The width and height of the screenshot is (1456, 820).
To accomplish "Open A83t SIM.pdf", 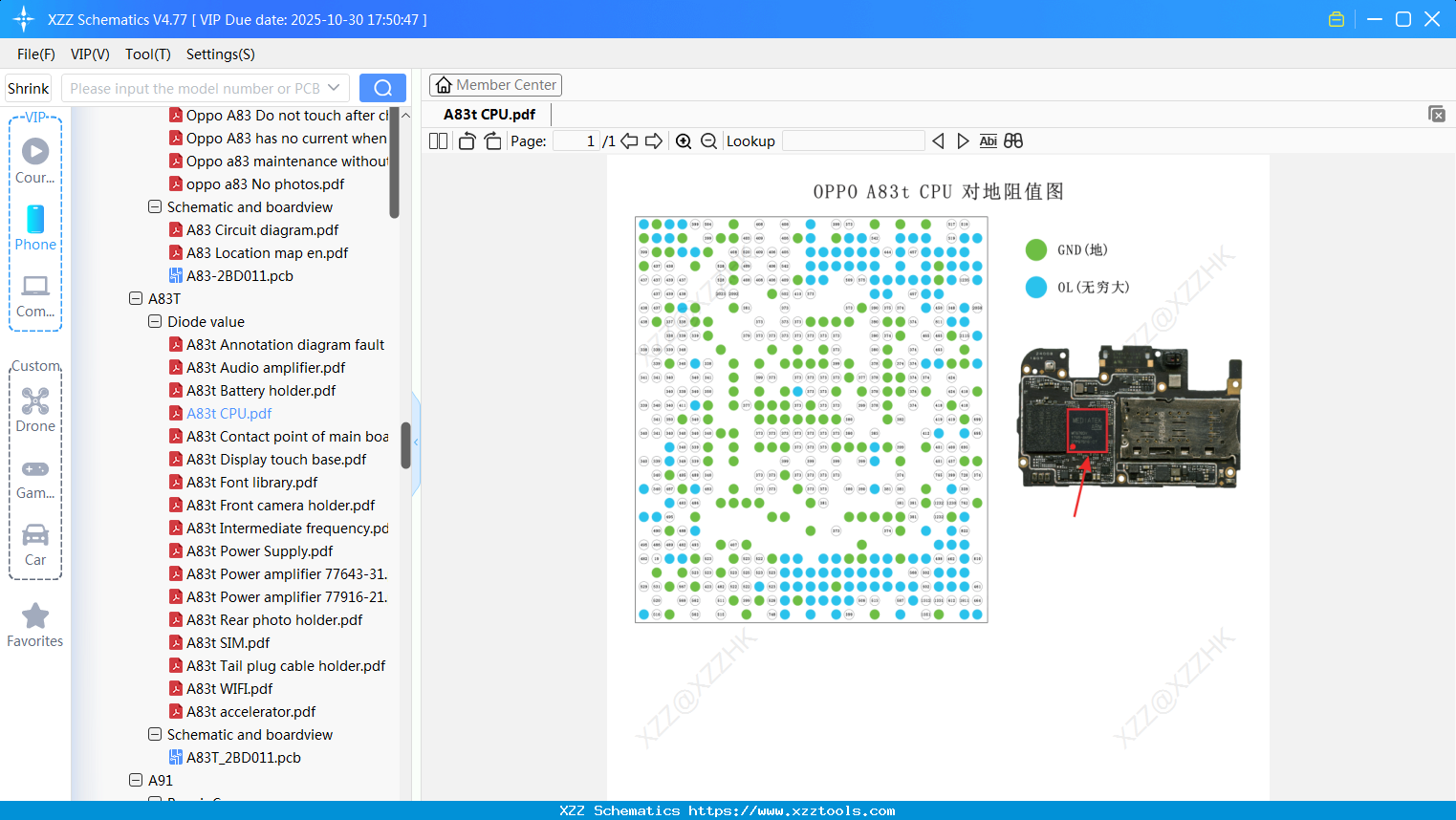I will click(228, 642).
